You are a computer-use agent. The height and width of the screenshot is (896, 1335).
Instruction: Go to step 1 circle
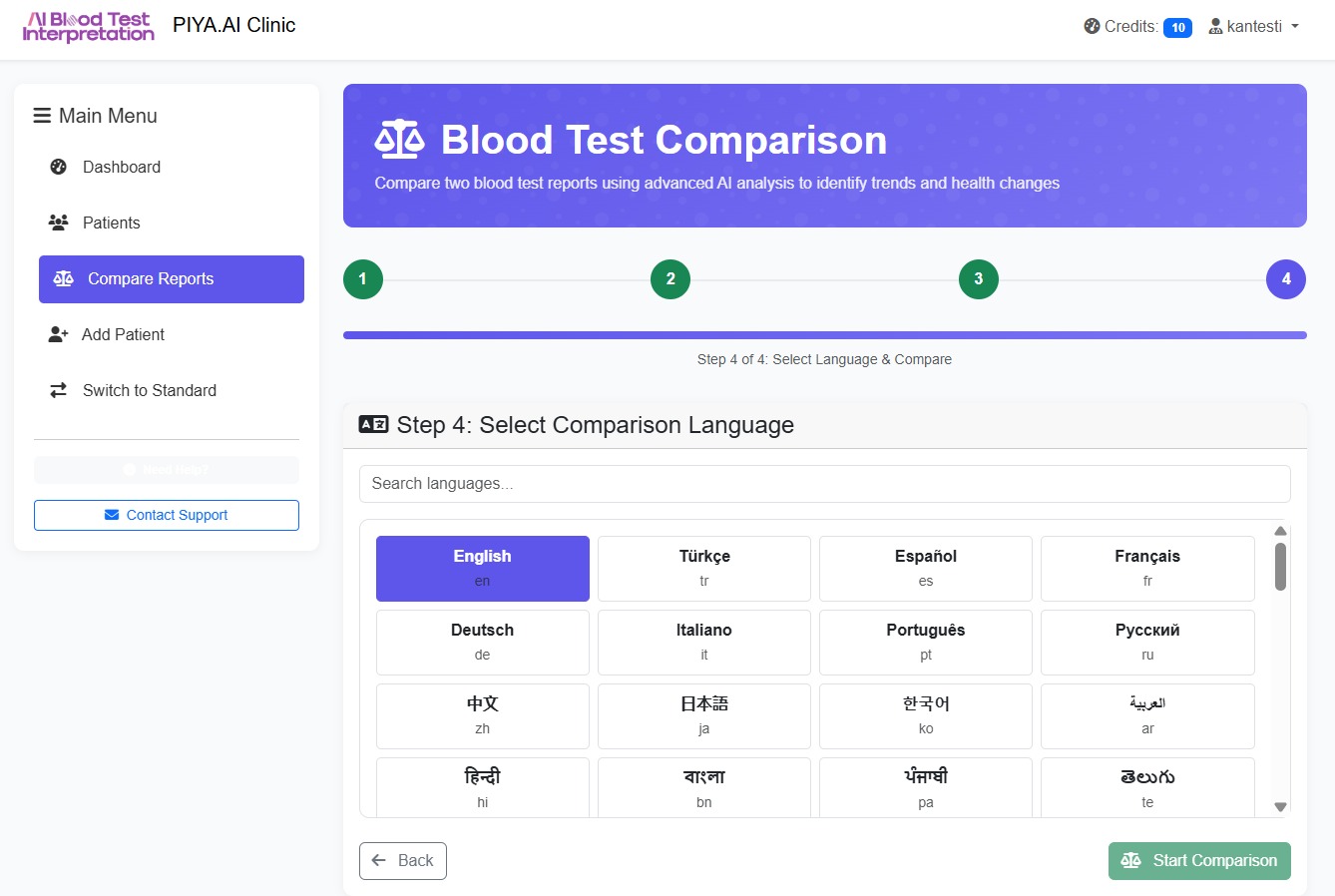pyautogui.click(x=363, y=279)
